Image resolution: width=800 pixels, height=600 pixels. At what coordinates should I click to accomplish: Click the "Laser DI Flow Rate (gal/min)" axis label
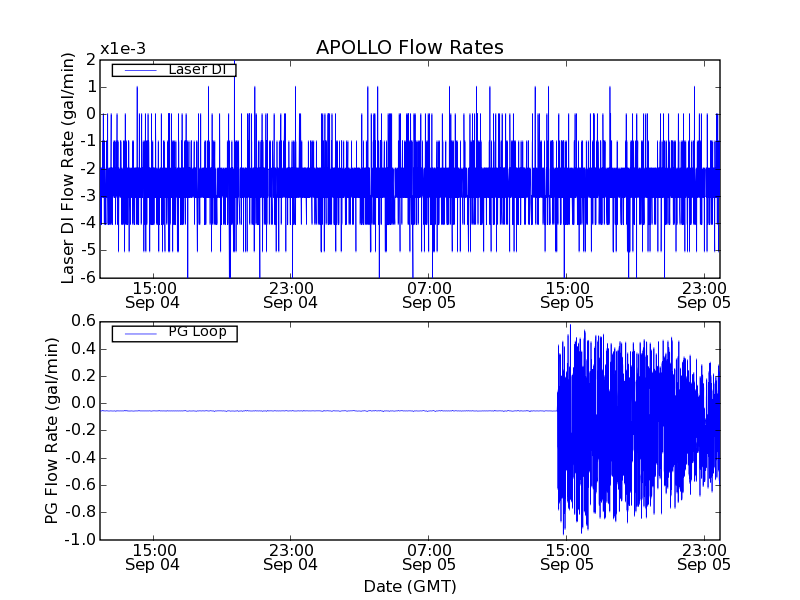pyautogui.click(x=68, y=168)
